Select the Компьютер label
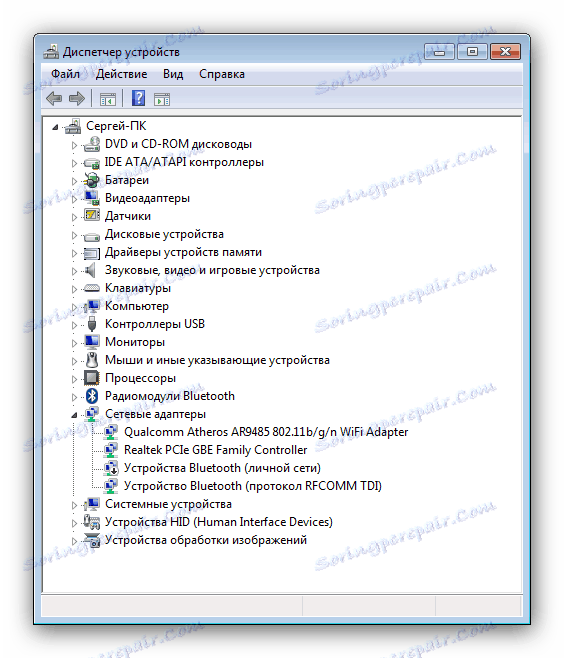This screenshot has width=564, height=658. pos(137,306)
